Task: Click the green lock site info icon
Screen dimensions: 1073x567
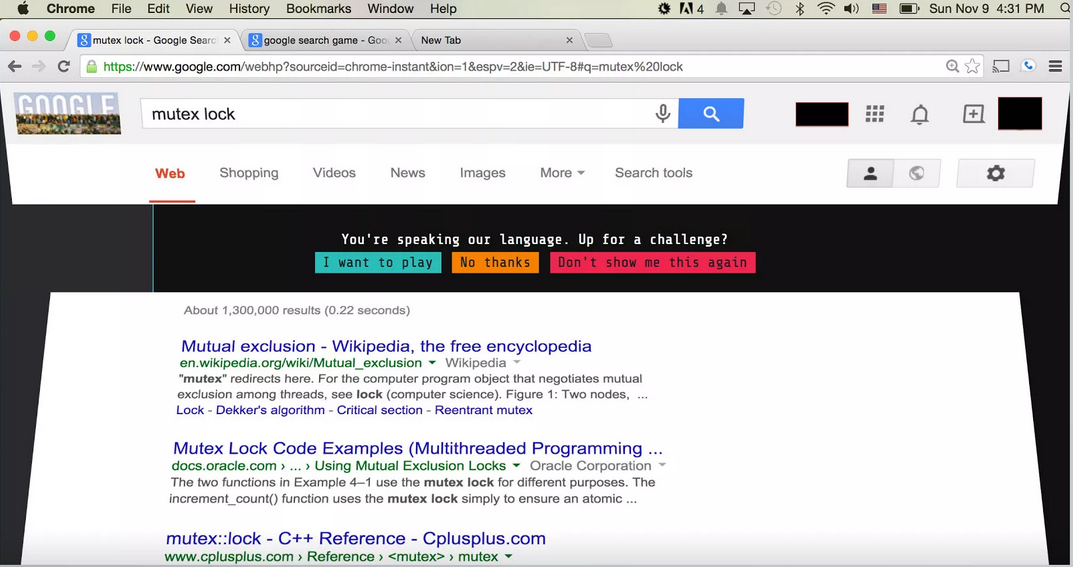Action: [92, 66]
